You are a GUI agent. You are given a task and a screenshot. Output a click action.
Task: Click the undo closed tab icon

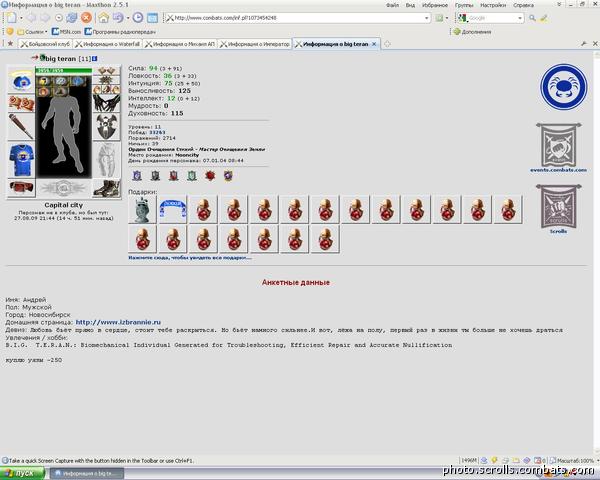118,18
